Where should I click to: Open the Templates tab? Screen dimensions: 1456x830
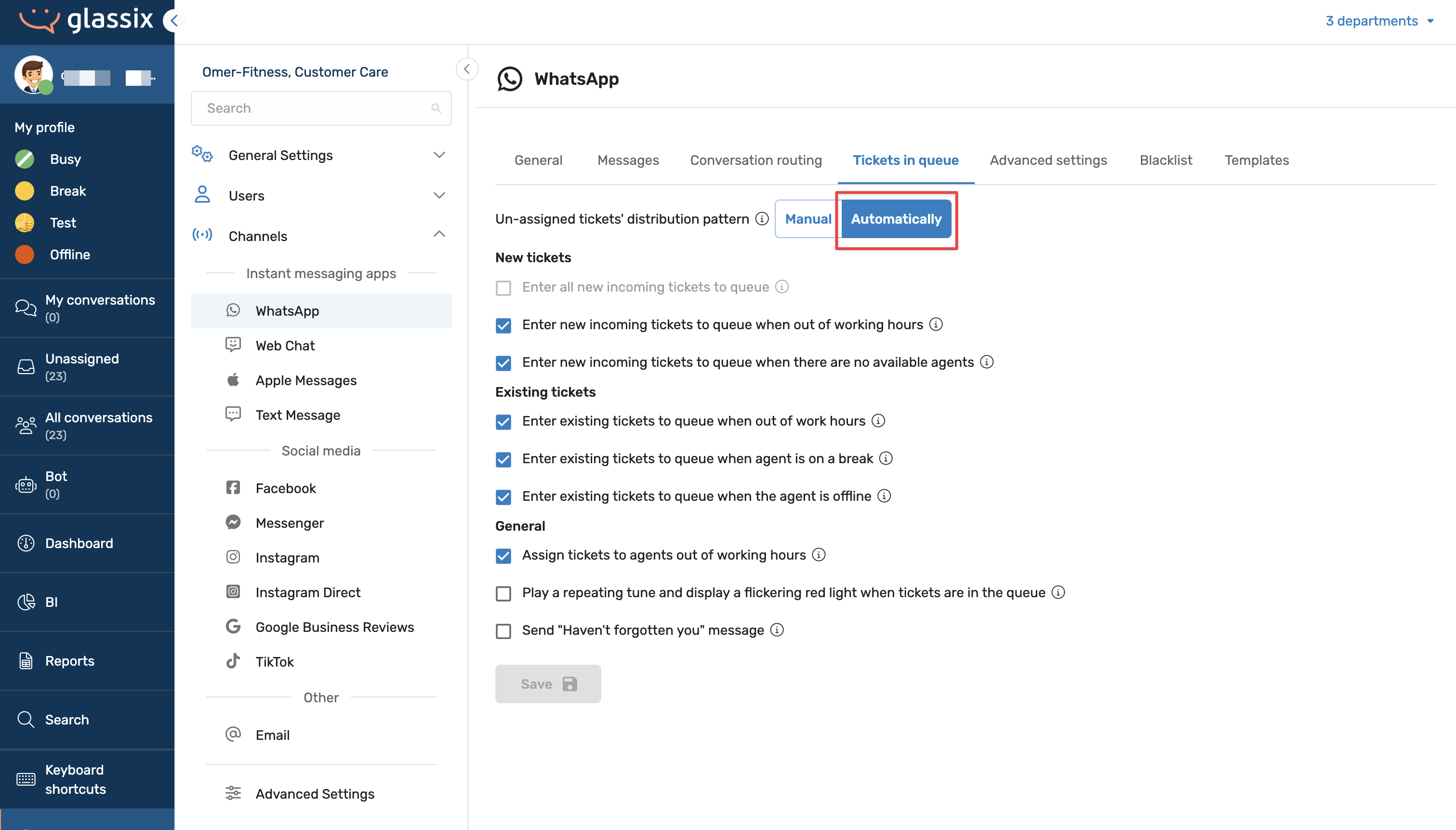(1257, 160)
